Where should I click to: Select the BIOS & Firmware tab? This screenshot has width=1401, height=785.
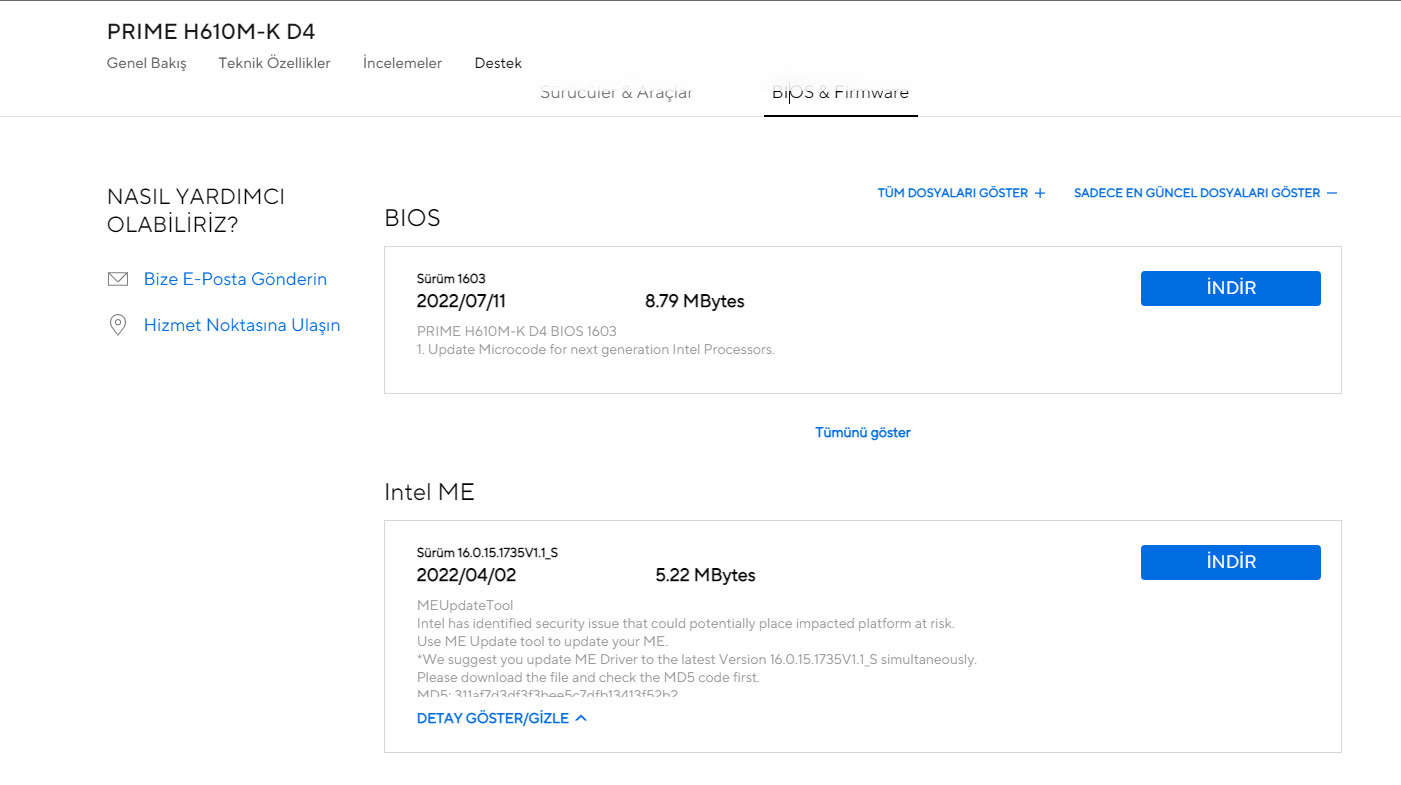pyautogui.click(x=840, y=94)
